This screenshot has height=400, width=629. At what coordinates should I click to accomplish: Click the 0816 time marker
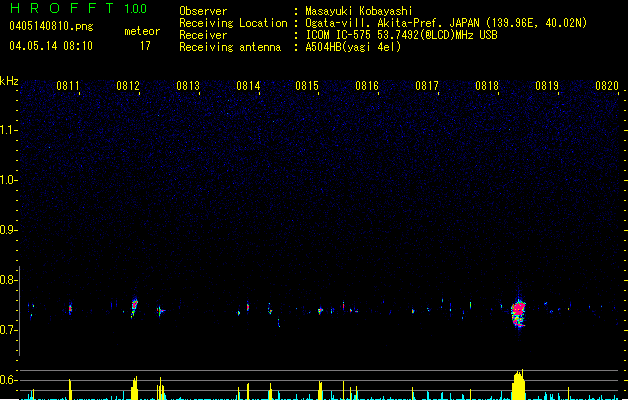pos(367,86)
